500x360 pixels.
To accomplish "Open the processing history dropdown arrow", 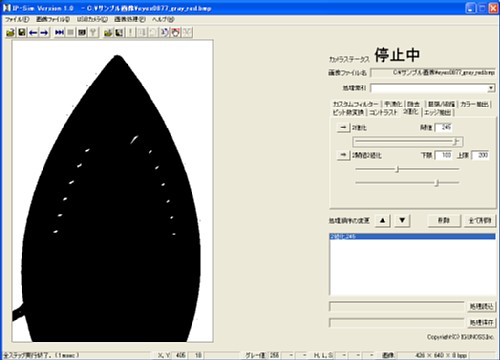I will coord(491,88).
